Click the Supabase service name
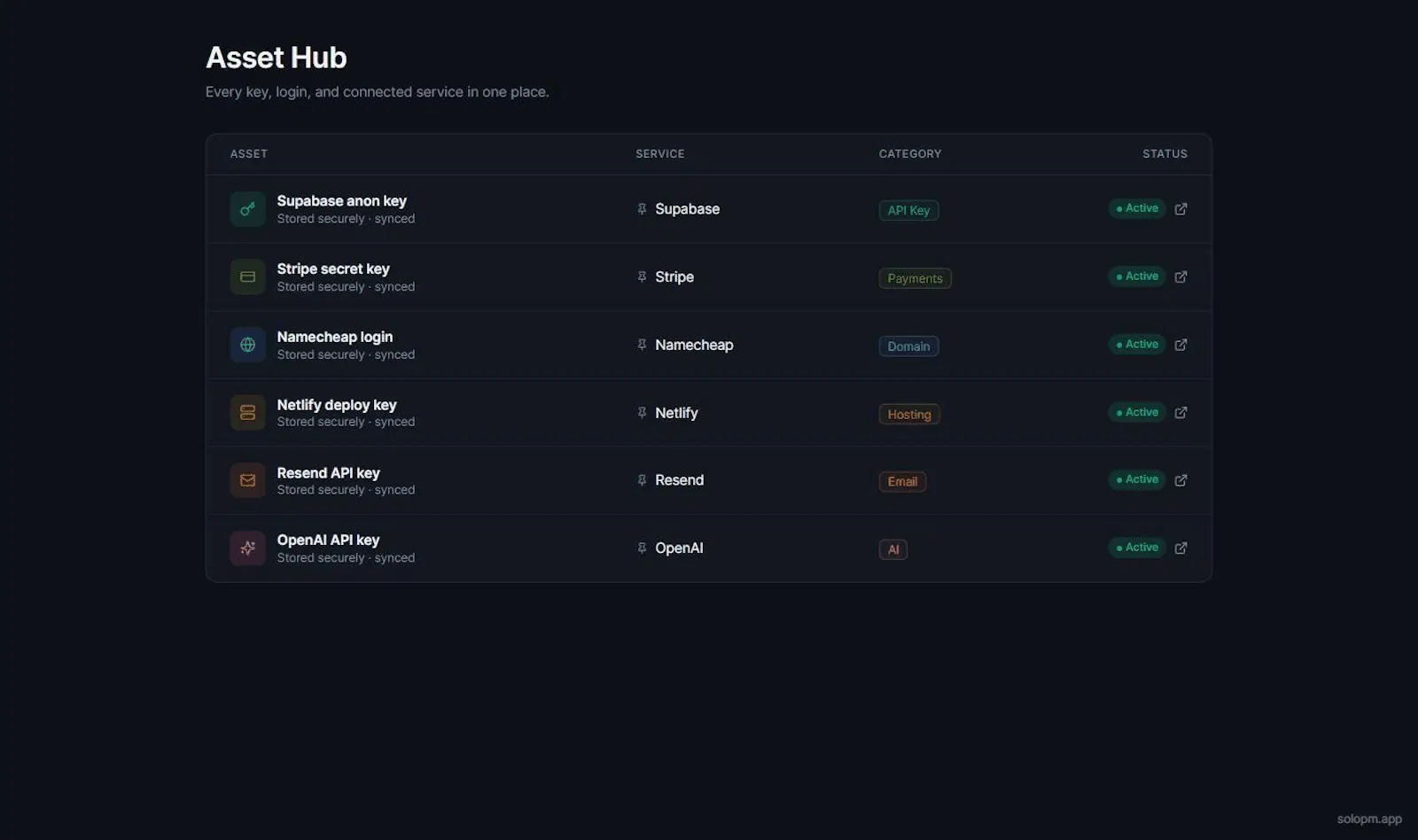Image resolution: width=1418 pixels, height=840 pixels. [687, 209]
